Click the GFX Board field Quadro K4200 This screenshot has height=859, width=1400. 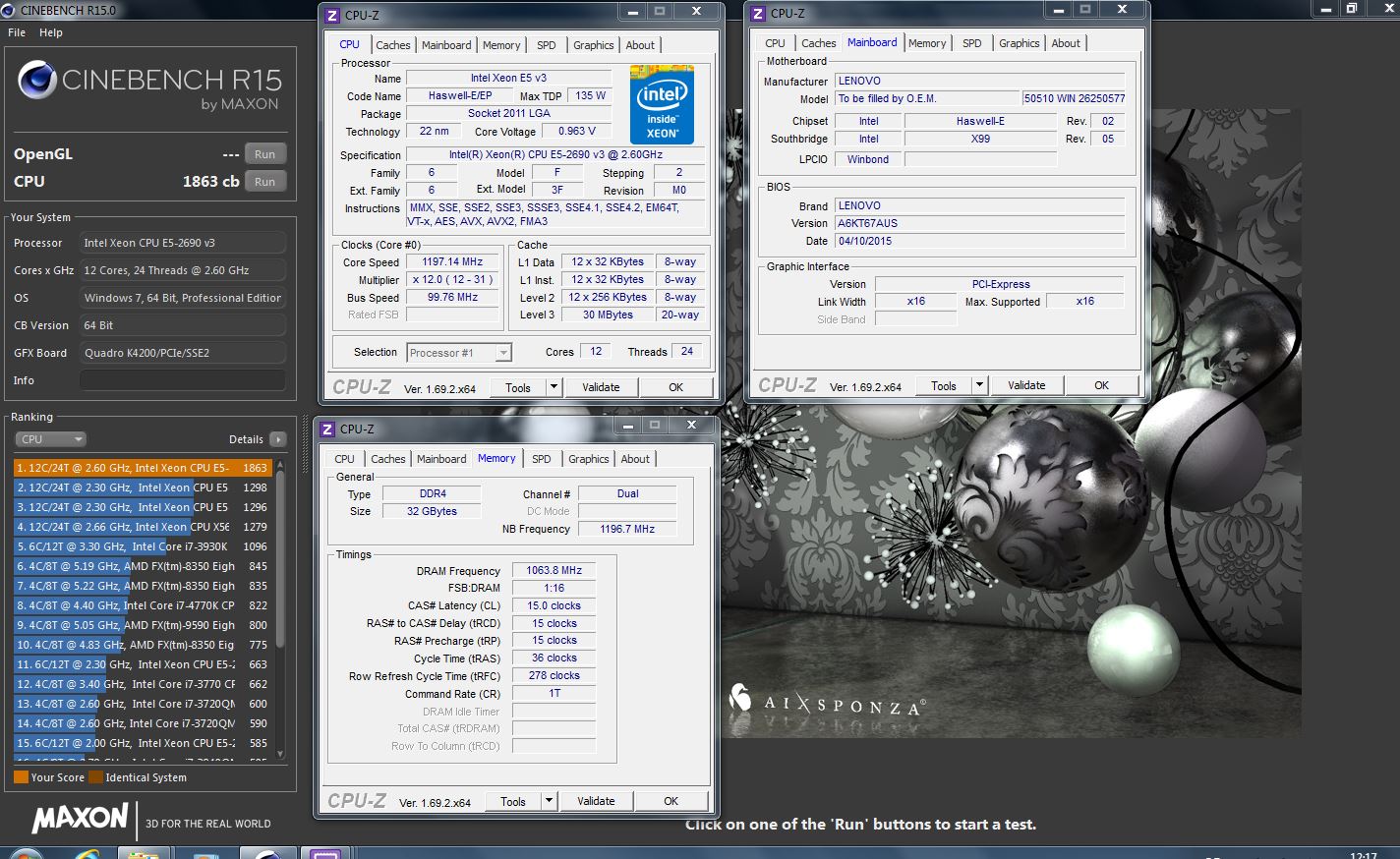[x=183, y=353]
